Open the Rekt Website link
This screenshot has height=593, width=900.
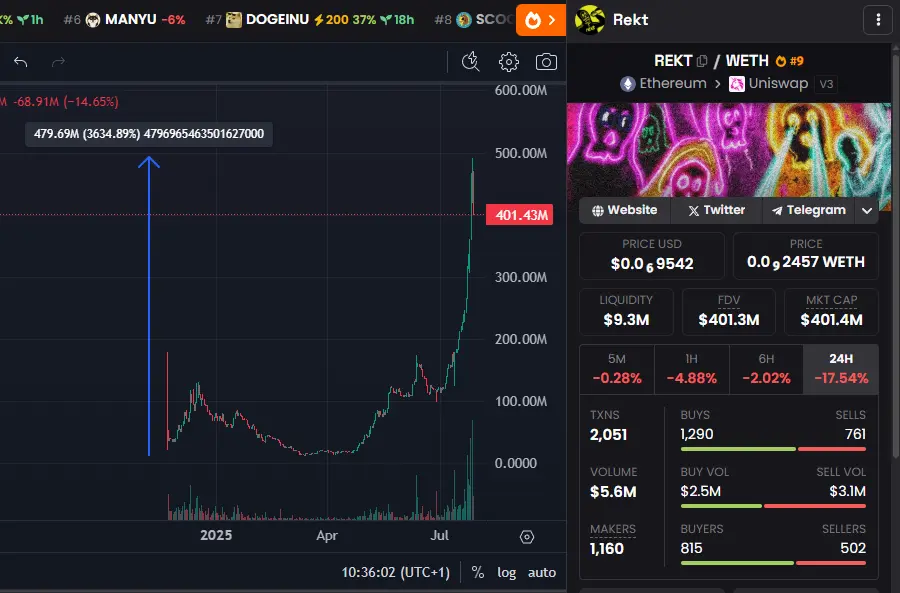(624, 210)
